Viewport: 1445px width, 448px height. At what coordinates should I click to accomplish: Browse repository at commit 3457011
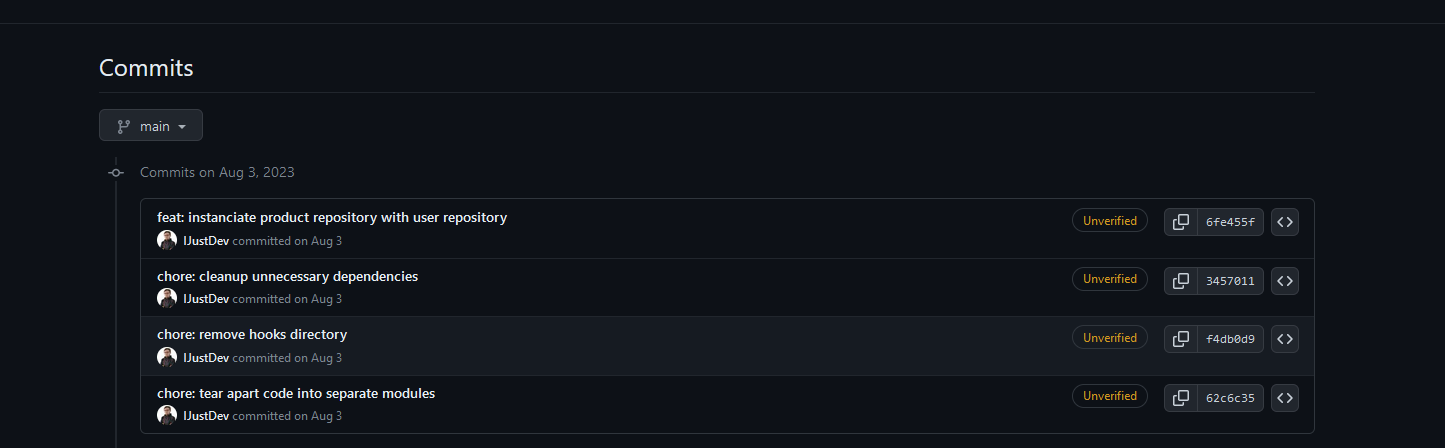(1285, 281)
